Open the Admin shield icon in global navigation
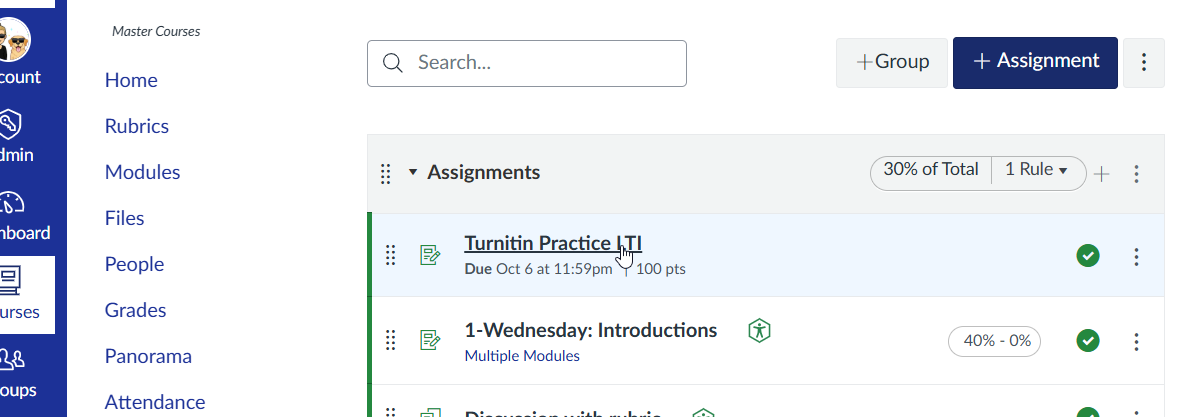Image resolution: width=1184 pixels, height=417 pixels. (10, 126)
